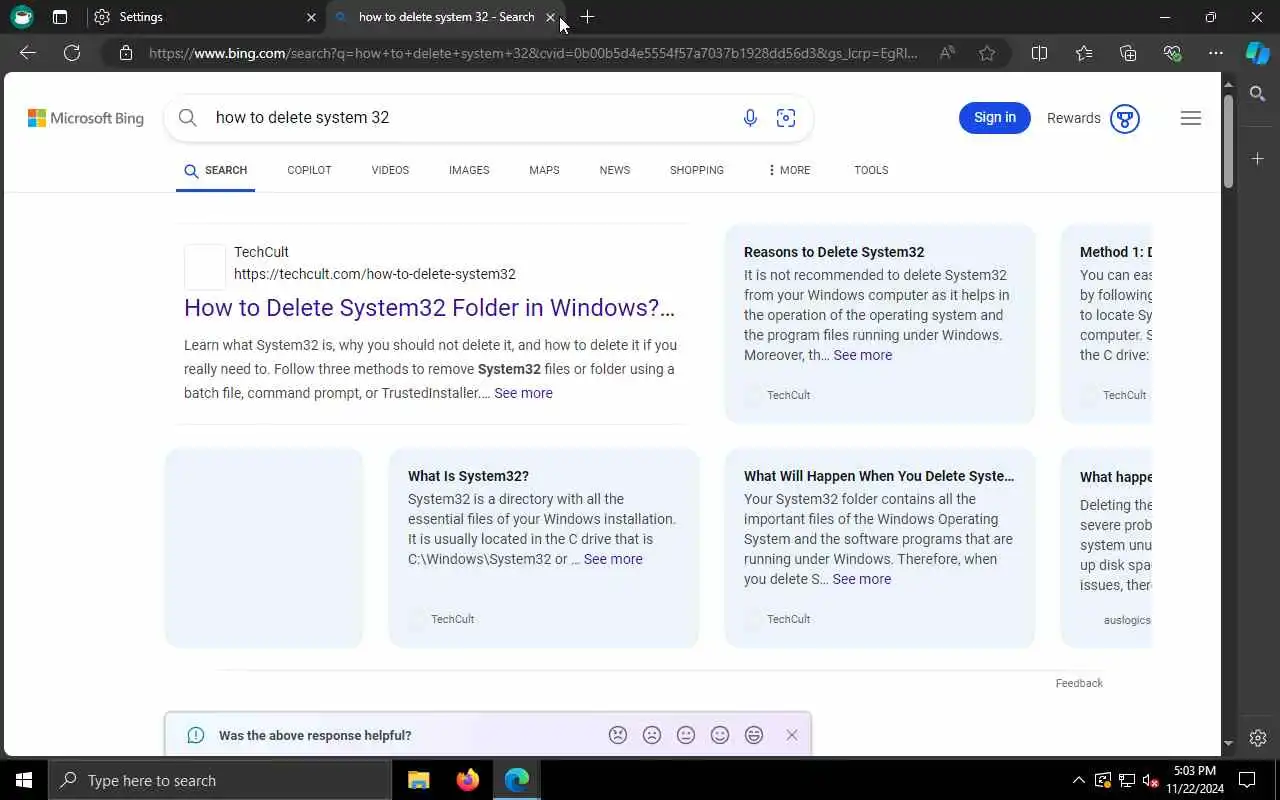Go back to the previous page

click(x=28, y=53)
